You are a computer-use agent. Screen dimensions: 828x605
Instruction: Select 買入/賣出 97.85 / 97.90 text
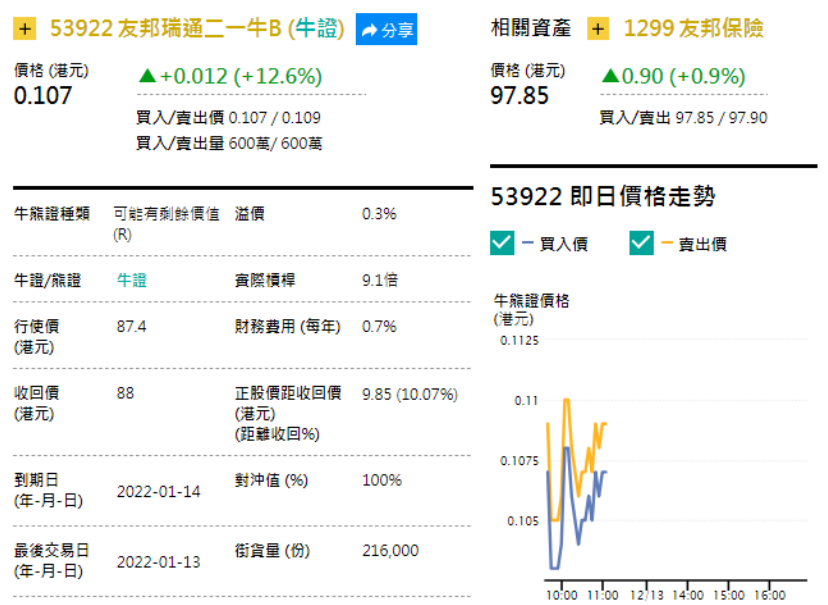point(683,117)
